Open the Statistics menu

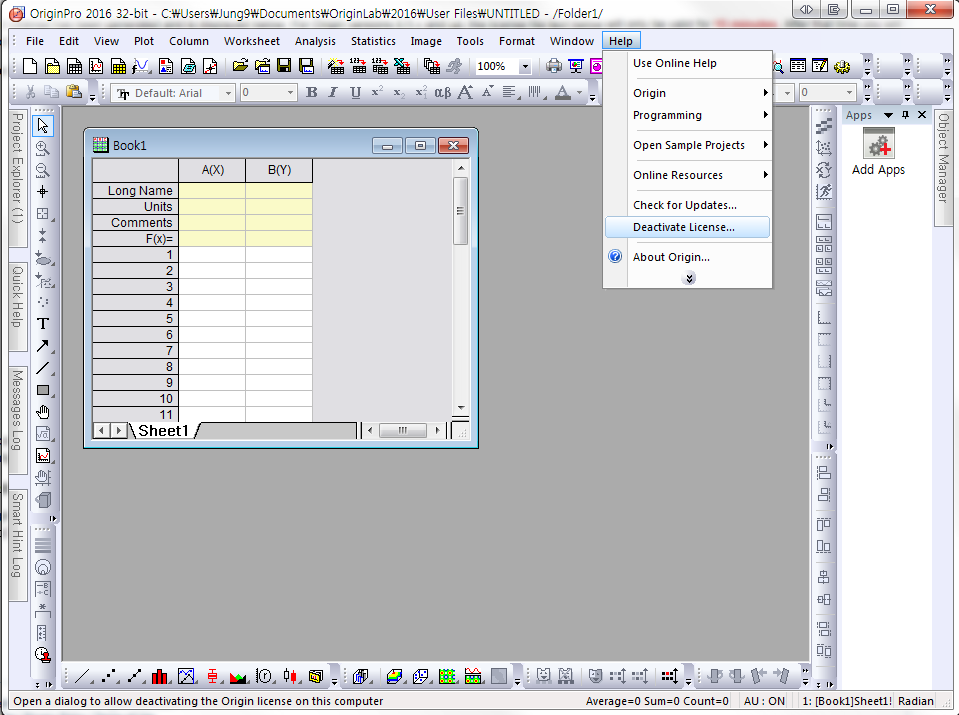pos(373,41)
